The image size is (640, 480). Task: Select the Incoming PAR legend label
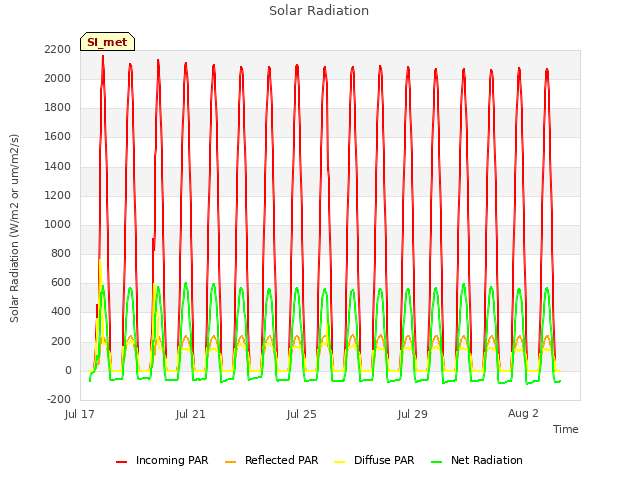click(x=172, y=460)
